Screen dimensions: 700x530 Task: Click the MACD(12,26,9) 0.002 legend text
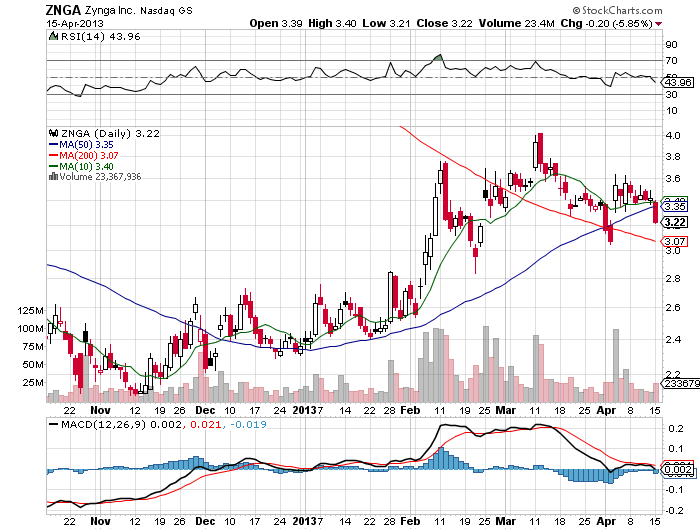point(121,424)
